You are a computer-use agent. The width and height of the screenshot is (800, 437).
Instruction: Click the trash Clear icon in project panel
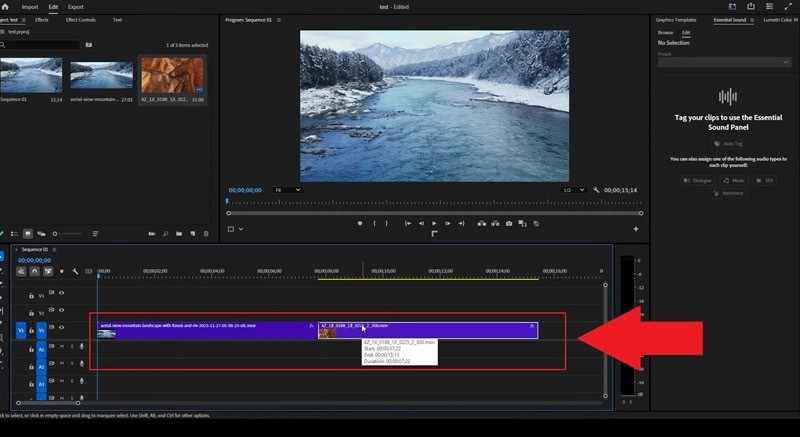pyautogui.click(x=206, y=234)
